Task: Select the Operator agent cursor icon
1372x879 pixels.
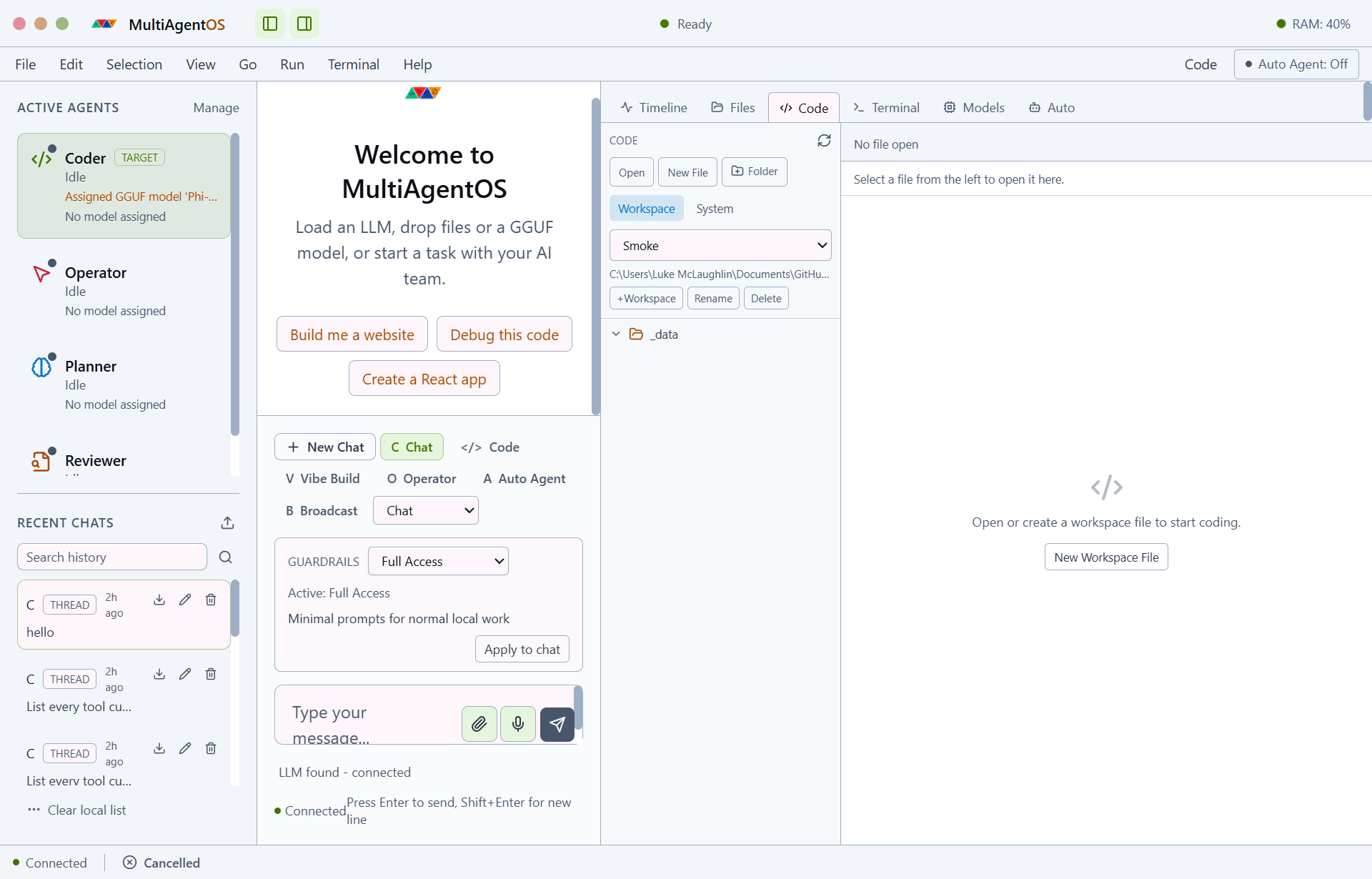Action: 41,273
